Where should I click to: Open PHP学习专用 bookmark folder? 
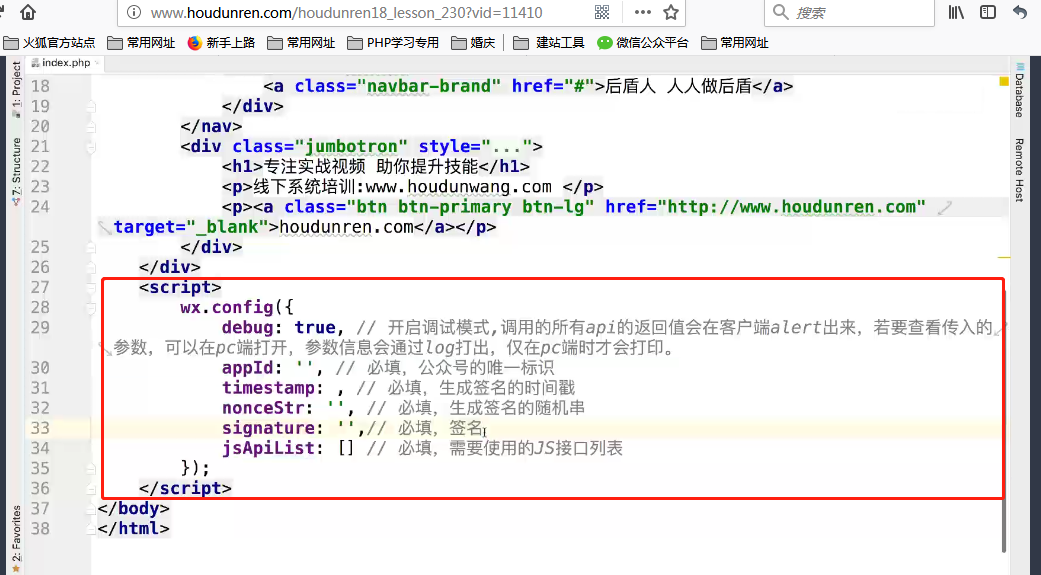point(393,42)
